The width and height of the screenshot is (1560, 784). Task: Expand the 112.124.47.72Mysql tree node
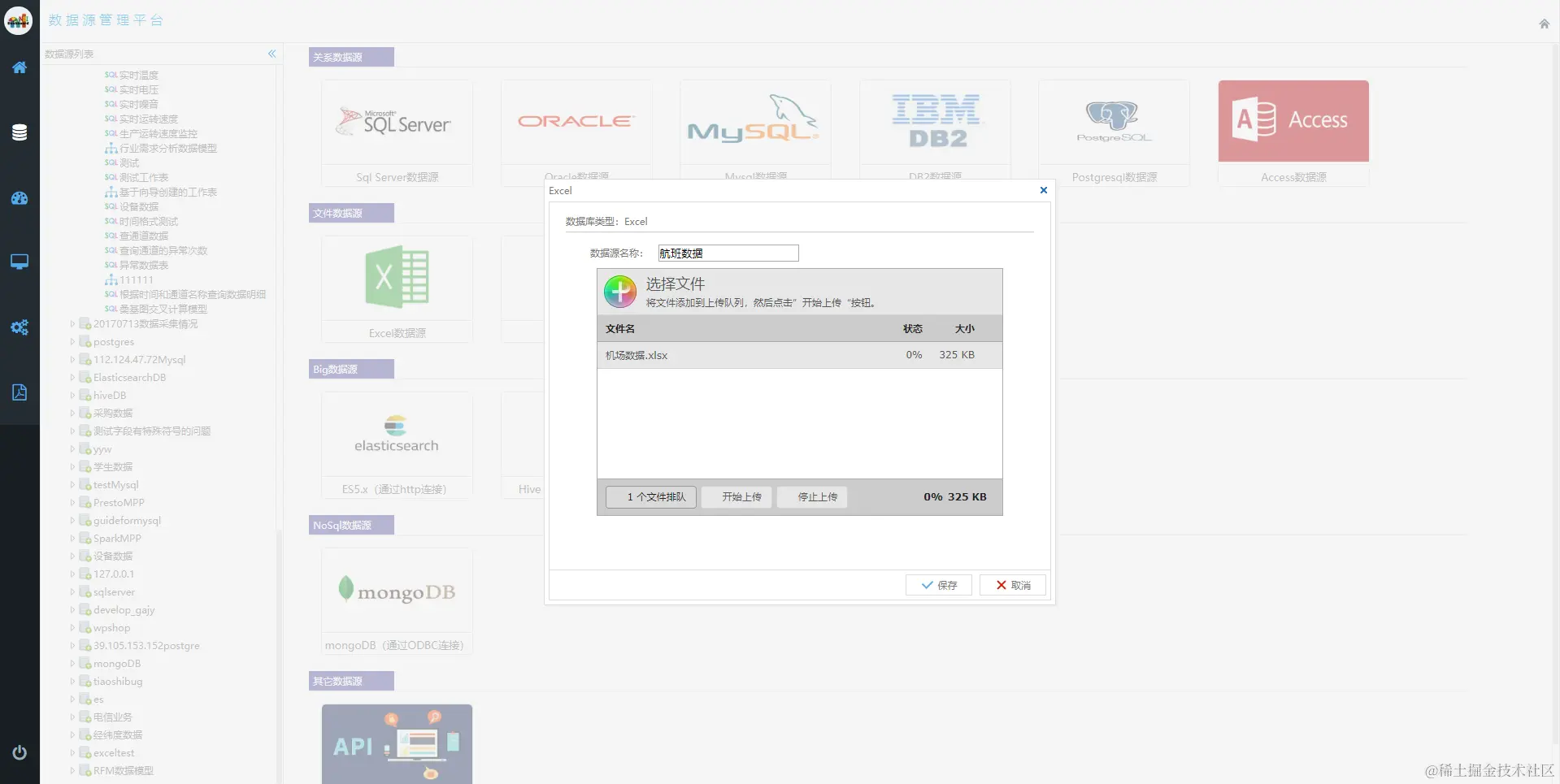tap(72, 360)
